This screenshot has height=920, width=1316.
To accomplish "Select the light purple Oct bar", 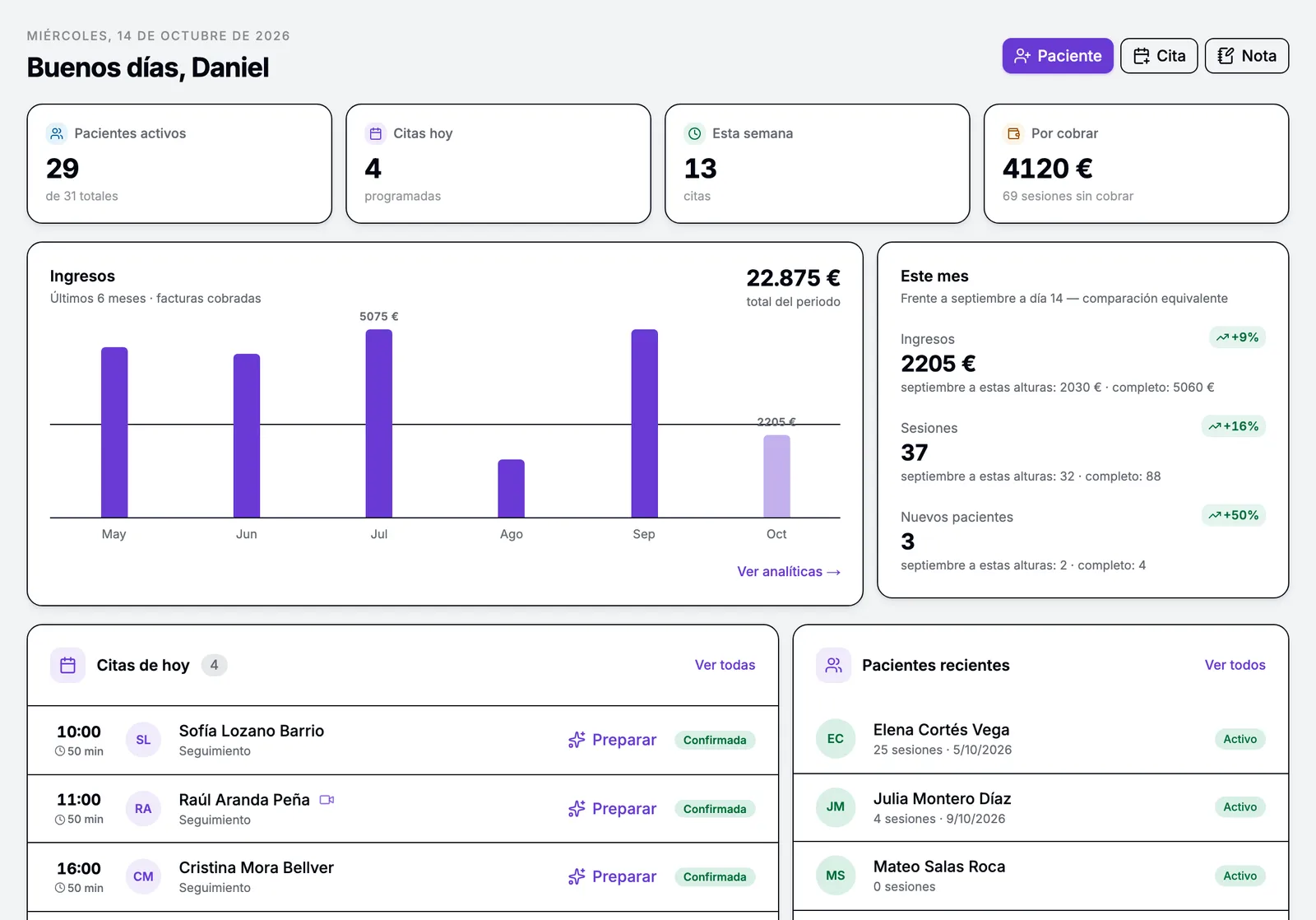I will point(776,476).
